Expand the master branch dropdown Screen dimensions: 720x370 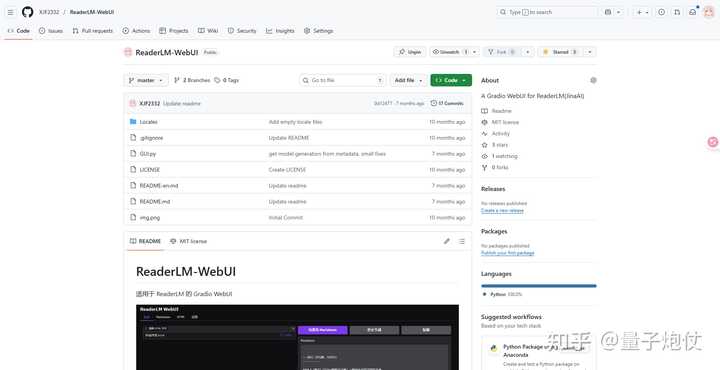point(146,80)
